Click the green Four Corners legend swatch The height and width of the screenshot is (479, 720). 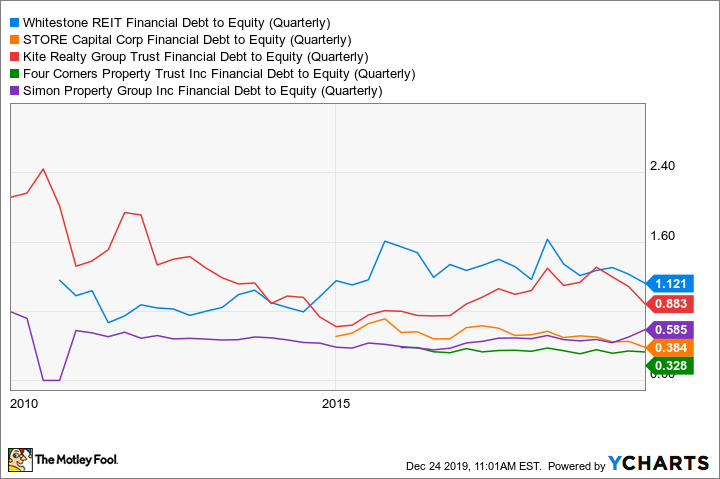pos(12,73)
